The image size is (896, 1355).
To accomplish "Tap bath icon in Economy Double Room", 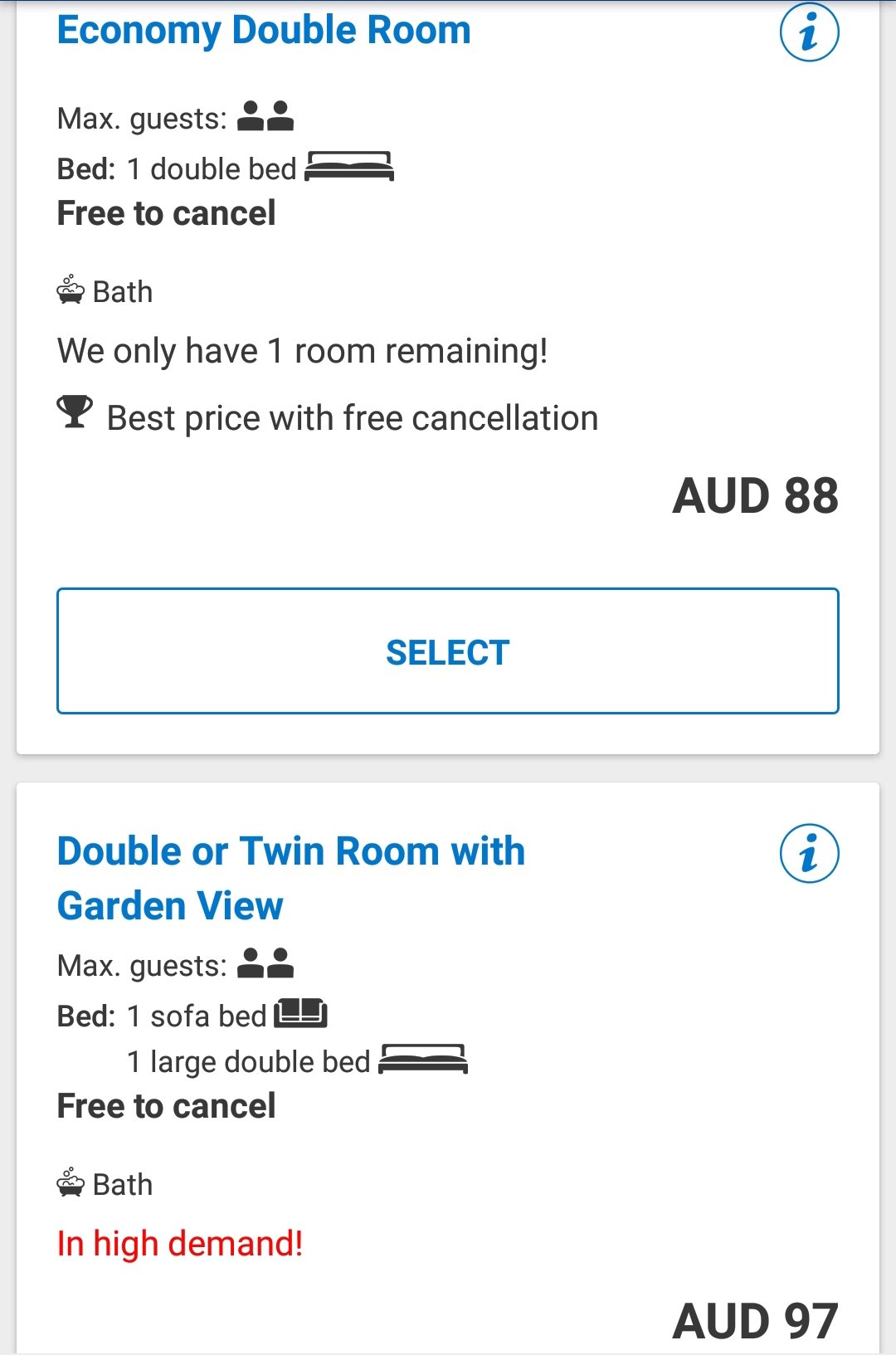I will [x=71, y=290].
